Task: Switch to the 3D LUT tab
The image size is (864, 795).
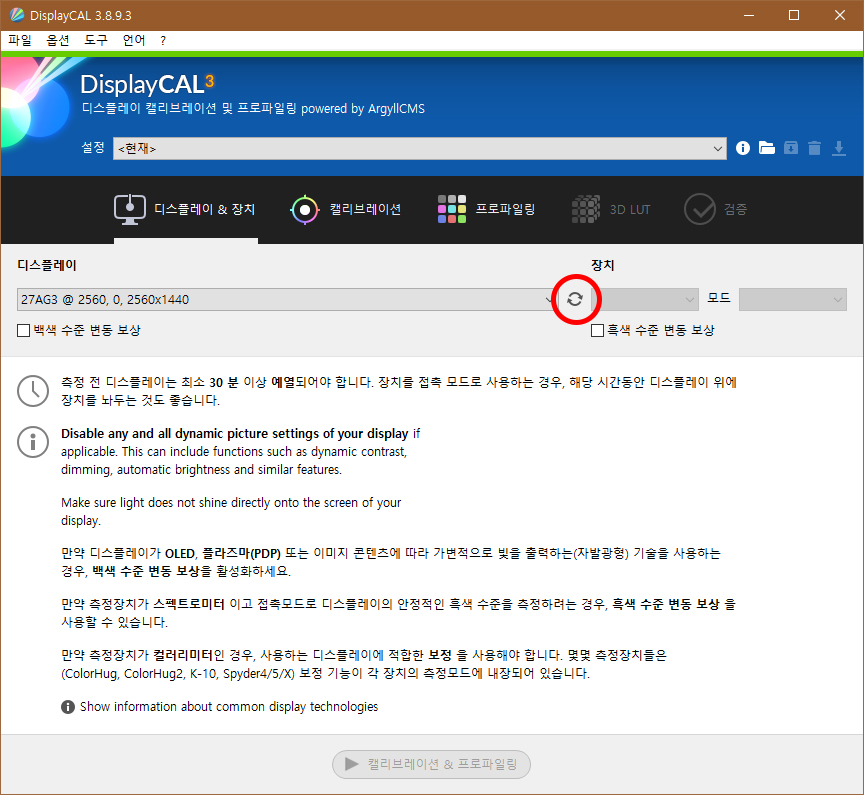Action: pyautogui.click(x=611, y=209)
